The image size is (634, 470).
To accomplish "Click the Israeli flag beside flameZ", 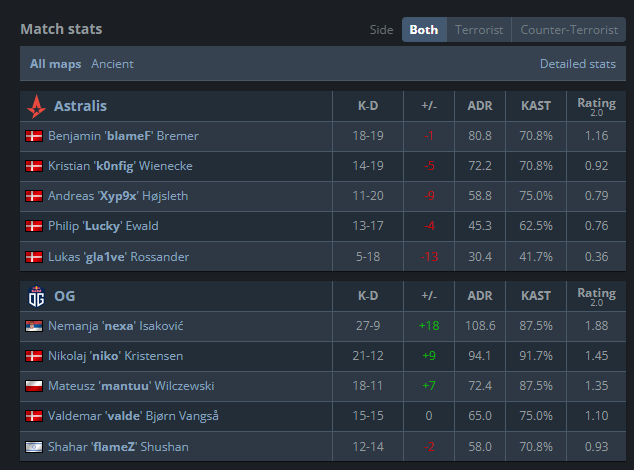I will (x=34, y=447).
